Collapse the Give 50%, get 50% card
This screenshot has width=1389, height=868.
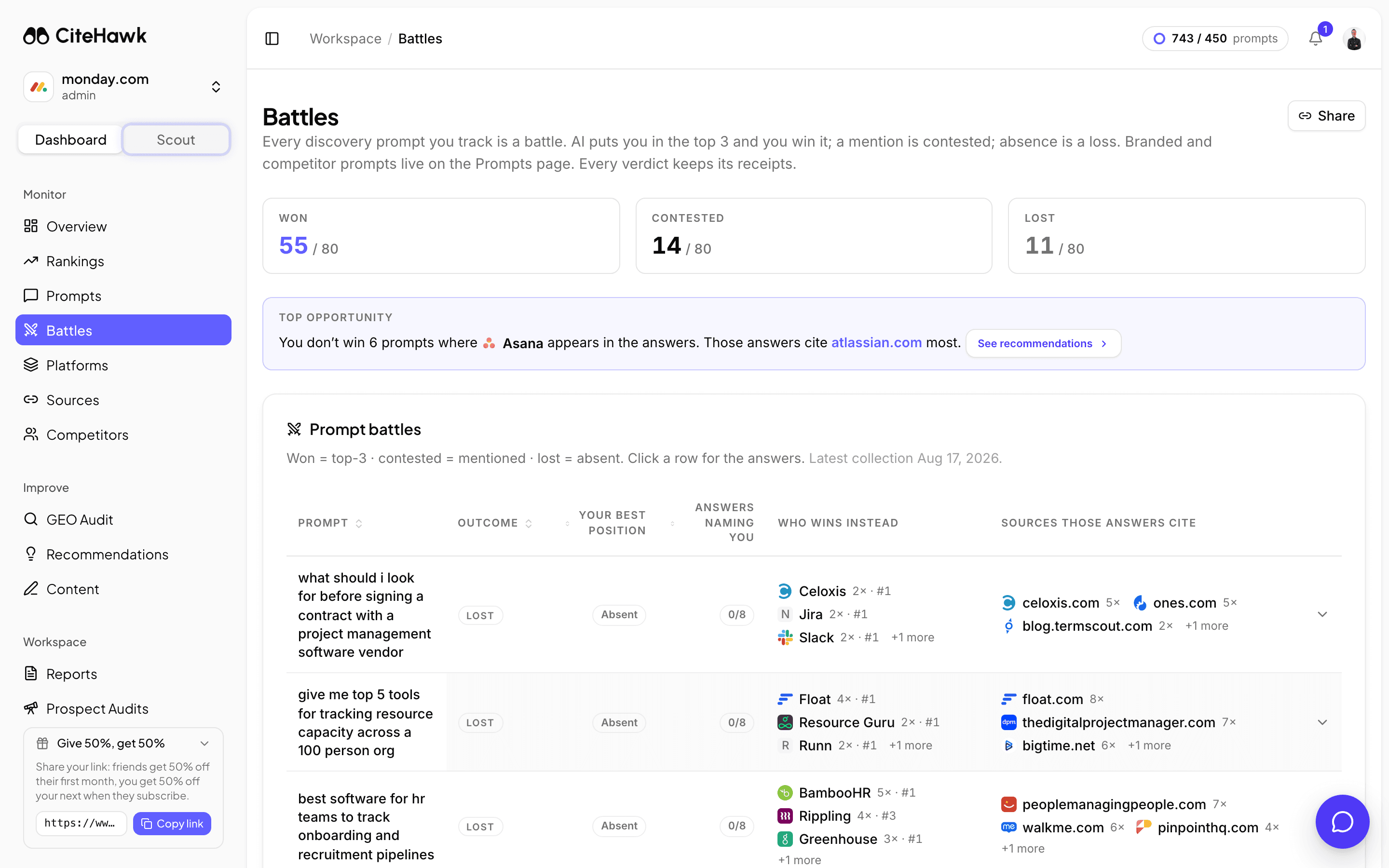(204, 744)
